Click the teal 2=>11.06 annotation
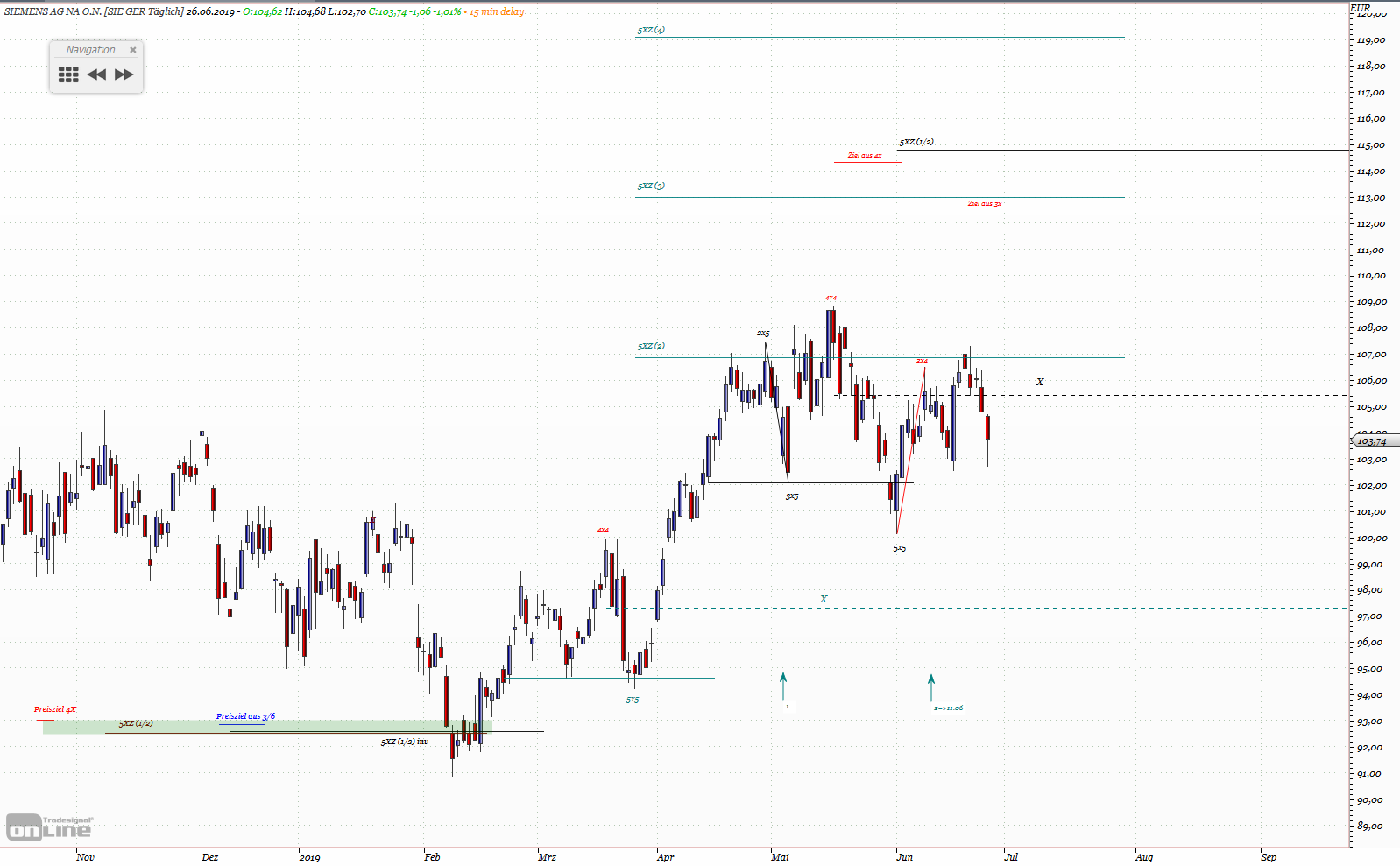The width and height of the screenshot is (1400, 866). pyautogui.click(x=948, y=708)
